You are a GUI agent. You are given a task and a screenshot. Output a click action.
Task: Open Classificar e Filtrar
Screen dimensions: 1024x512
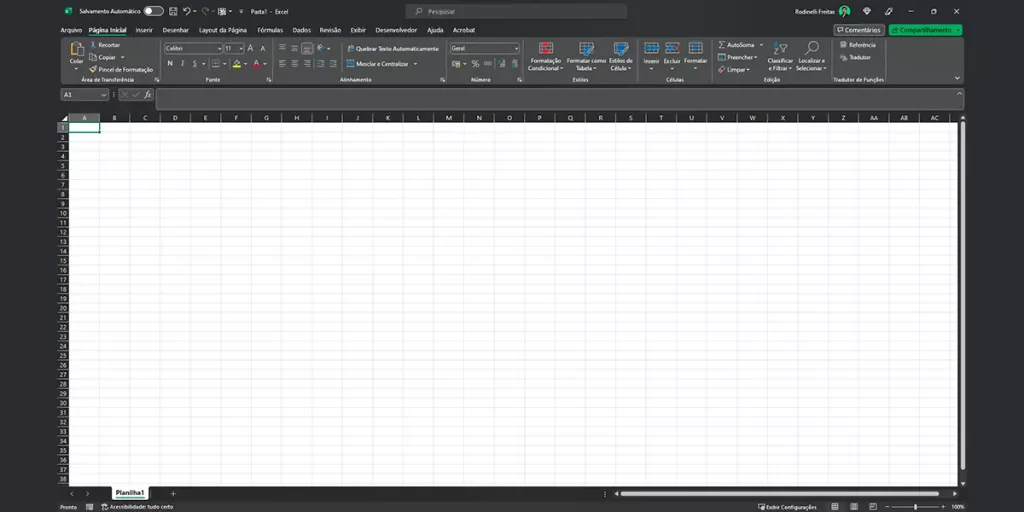click(x=780, y=57)
